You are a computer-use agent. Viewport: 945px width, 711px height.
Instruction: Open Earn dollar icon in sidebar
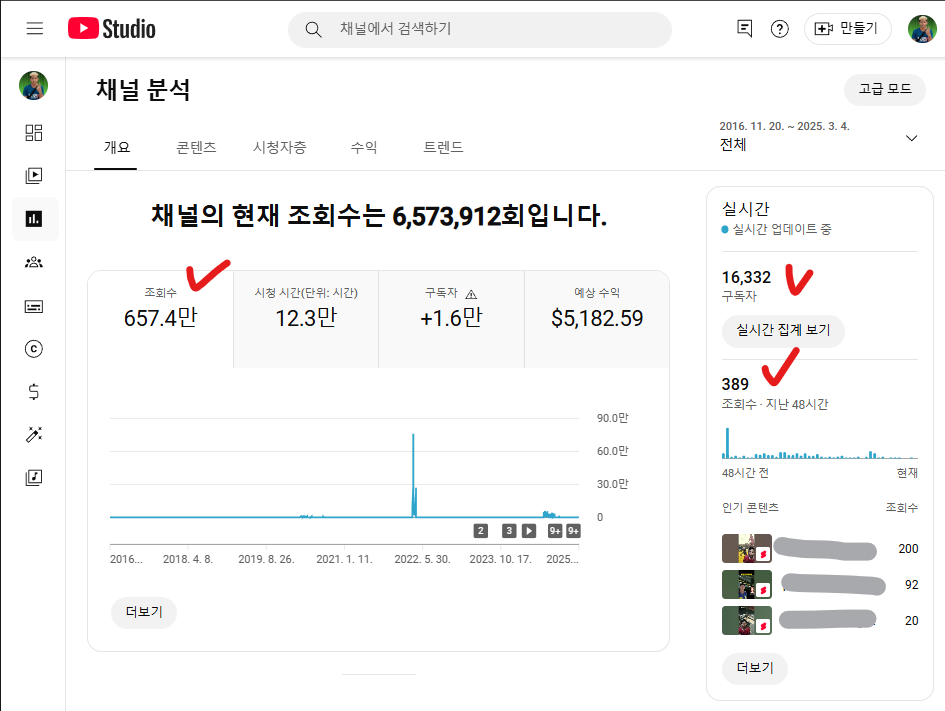pyautogui.click(x=34, y=392)
